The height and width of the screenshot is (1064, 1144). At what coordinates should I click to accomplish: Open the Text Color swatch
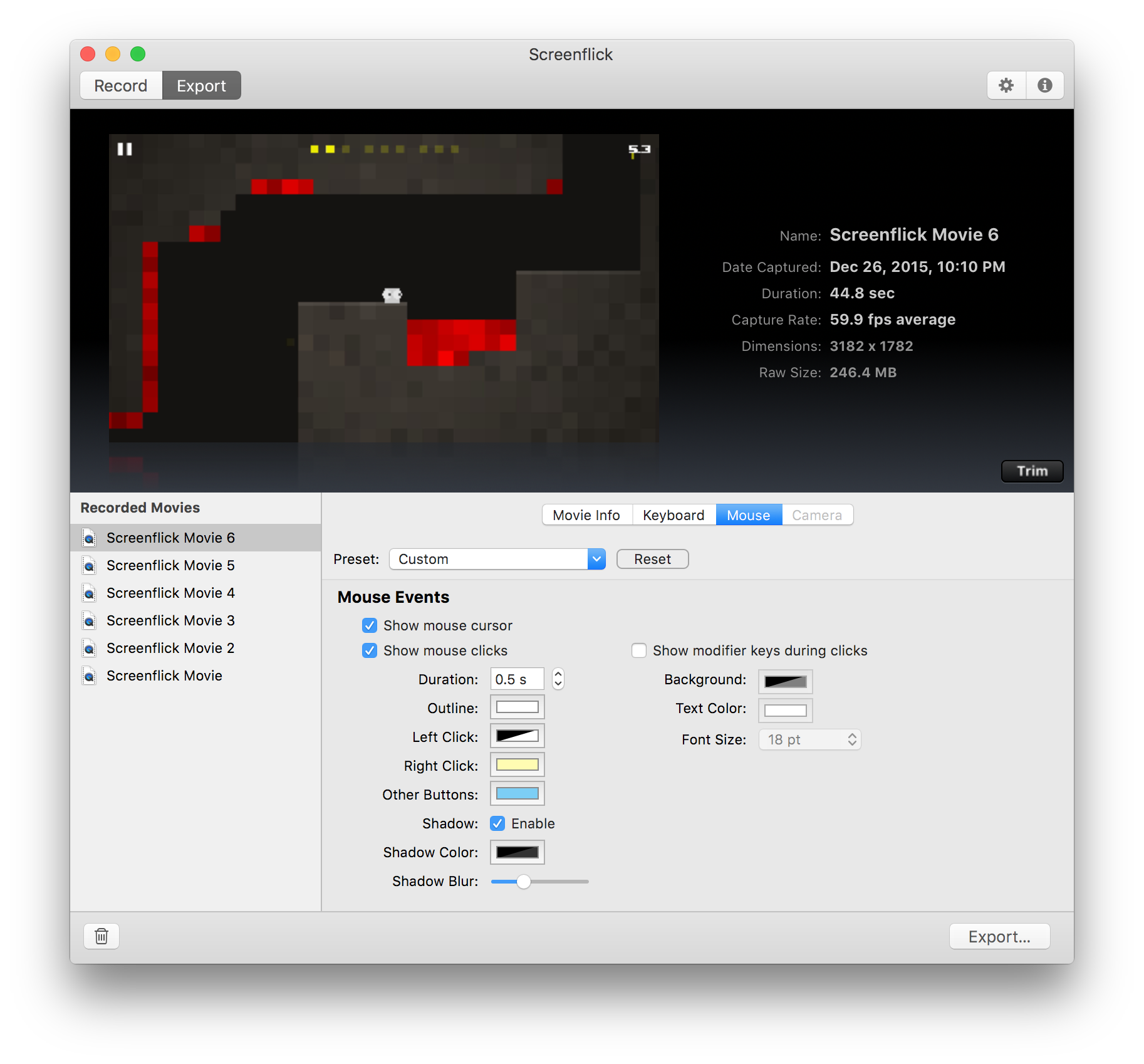pos(786,711)
